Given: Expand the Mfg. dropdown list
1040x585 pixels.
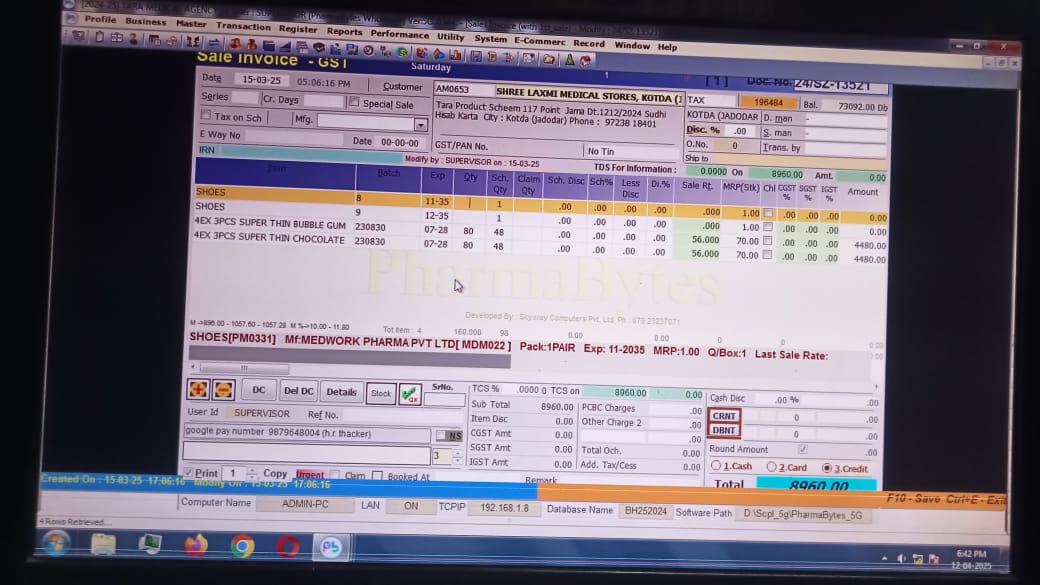Looking at the screenshot, I should pyautogui.click(x=420, y=125).
